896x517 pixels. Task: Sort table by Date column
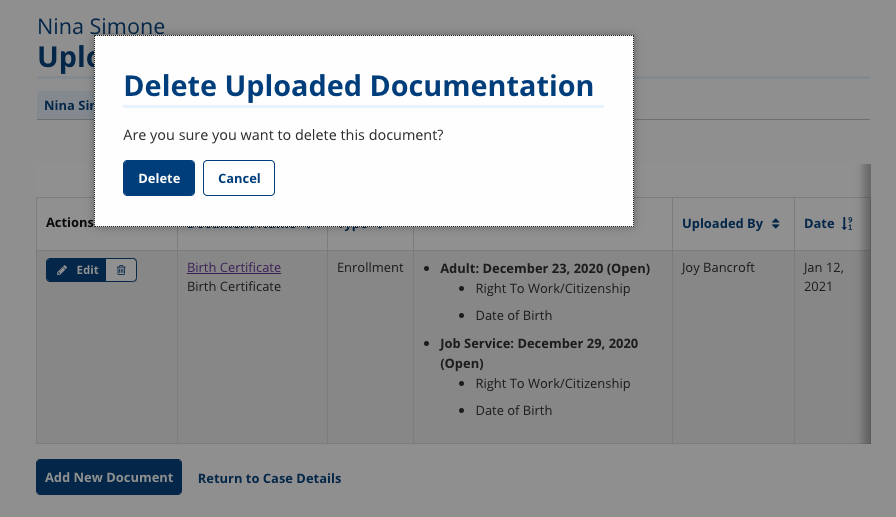tap(828, 223)
